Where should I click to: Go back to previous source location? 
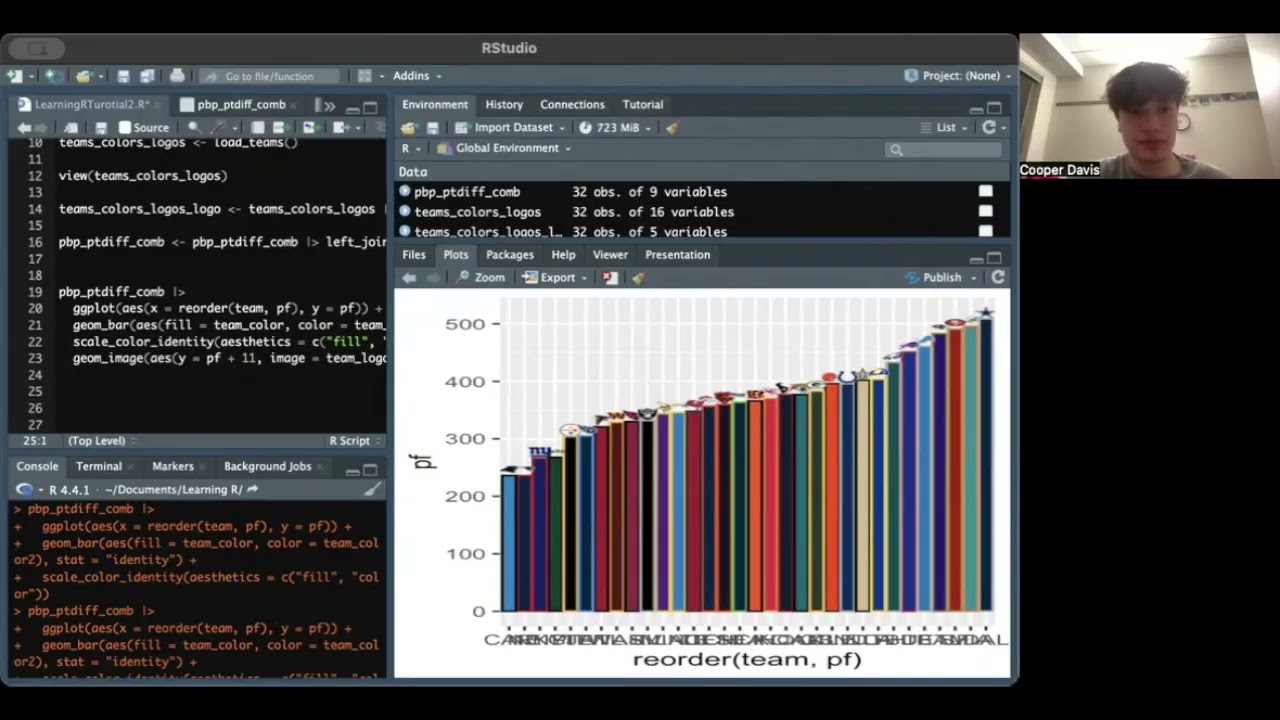coord(23,128)
